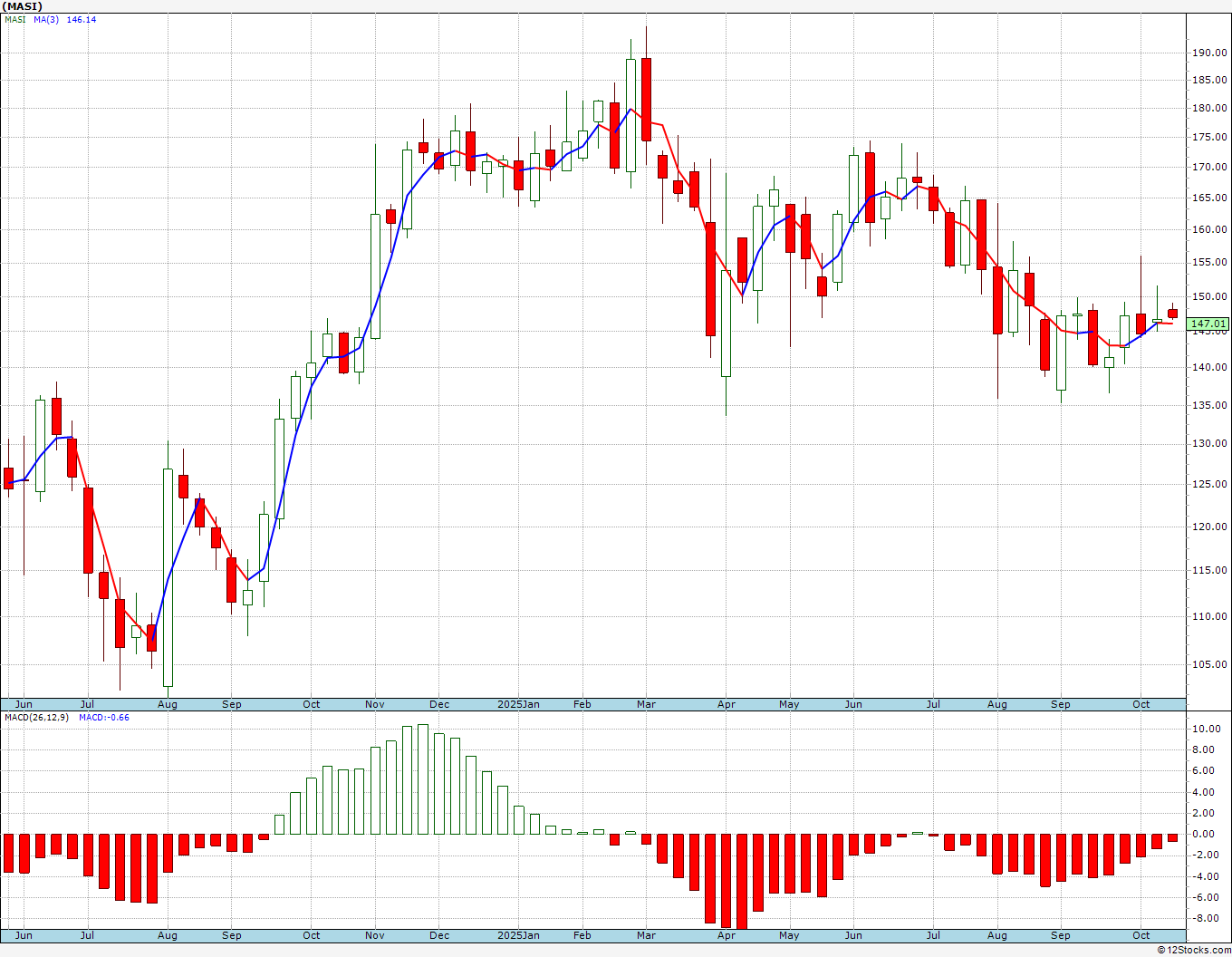Select Dec on the MACD panel's time axis
This screenshot has height=957, width=1232.
click(439, 935)
